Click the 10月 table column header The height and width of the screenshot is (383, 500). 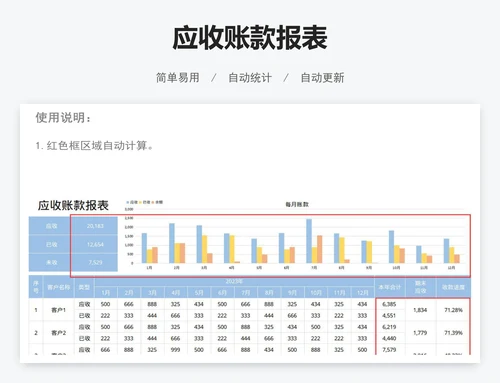click(316, 292)
